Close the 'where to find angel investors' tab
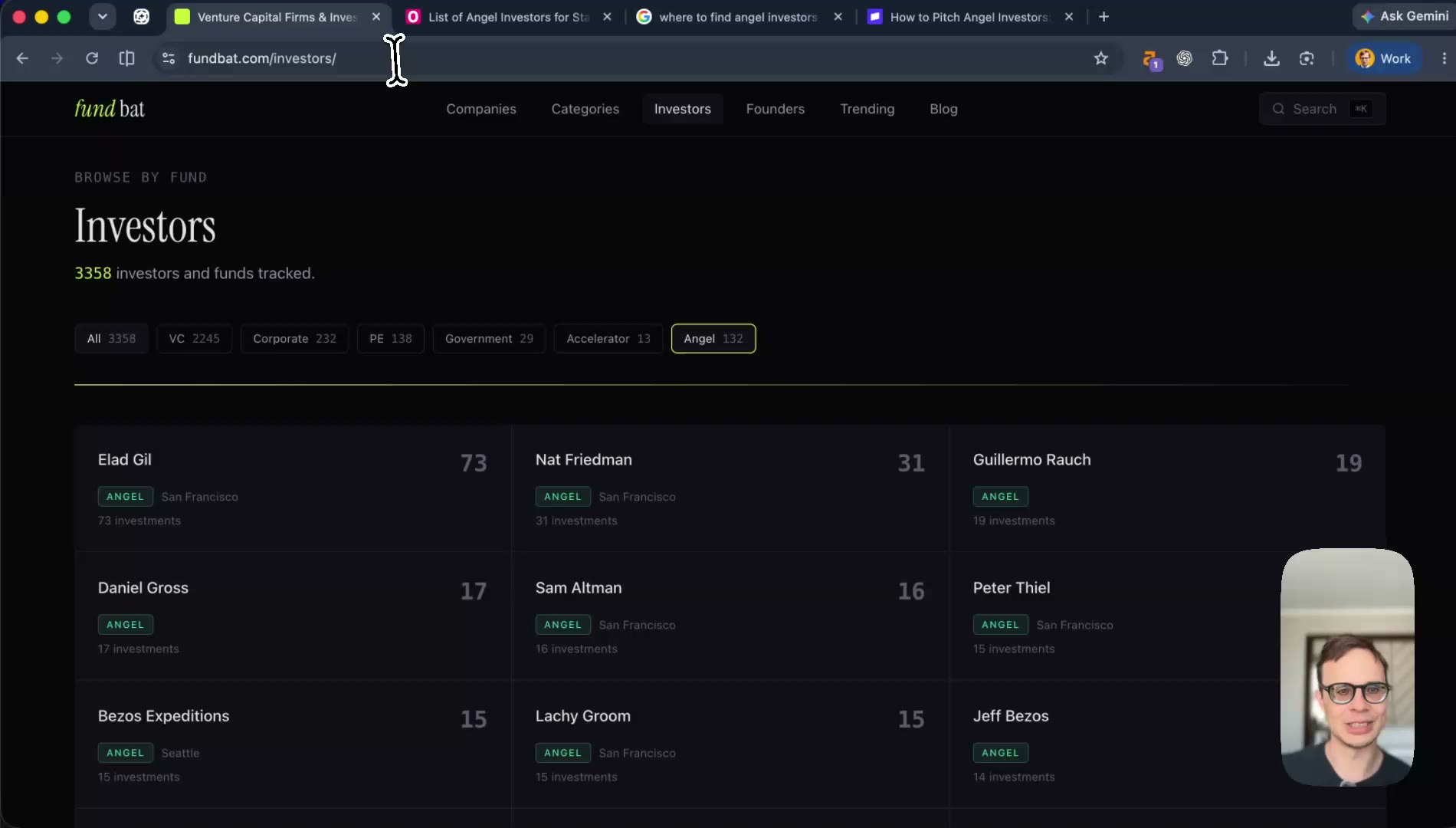The height and width of the screenshot is (828, 1456). click(838, 16)
